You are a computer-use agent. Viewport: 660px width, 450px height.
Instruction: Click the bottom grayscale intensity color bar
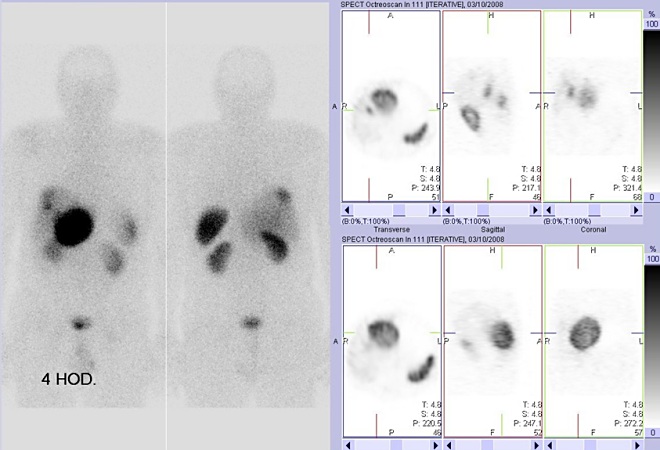652,342
